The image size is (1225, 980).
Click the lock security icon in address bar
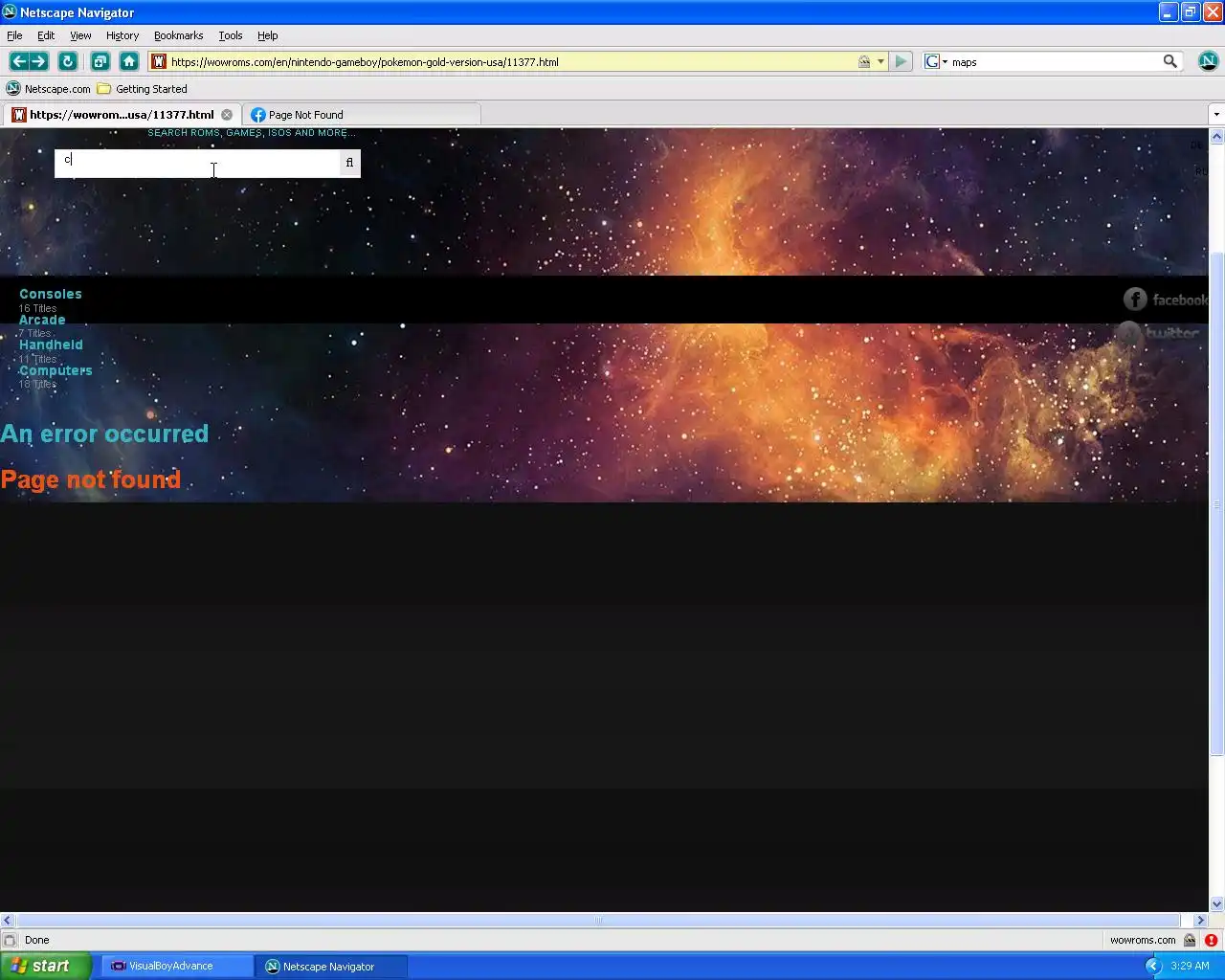coord(864,61)
